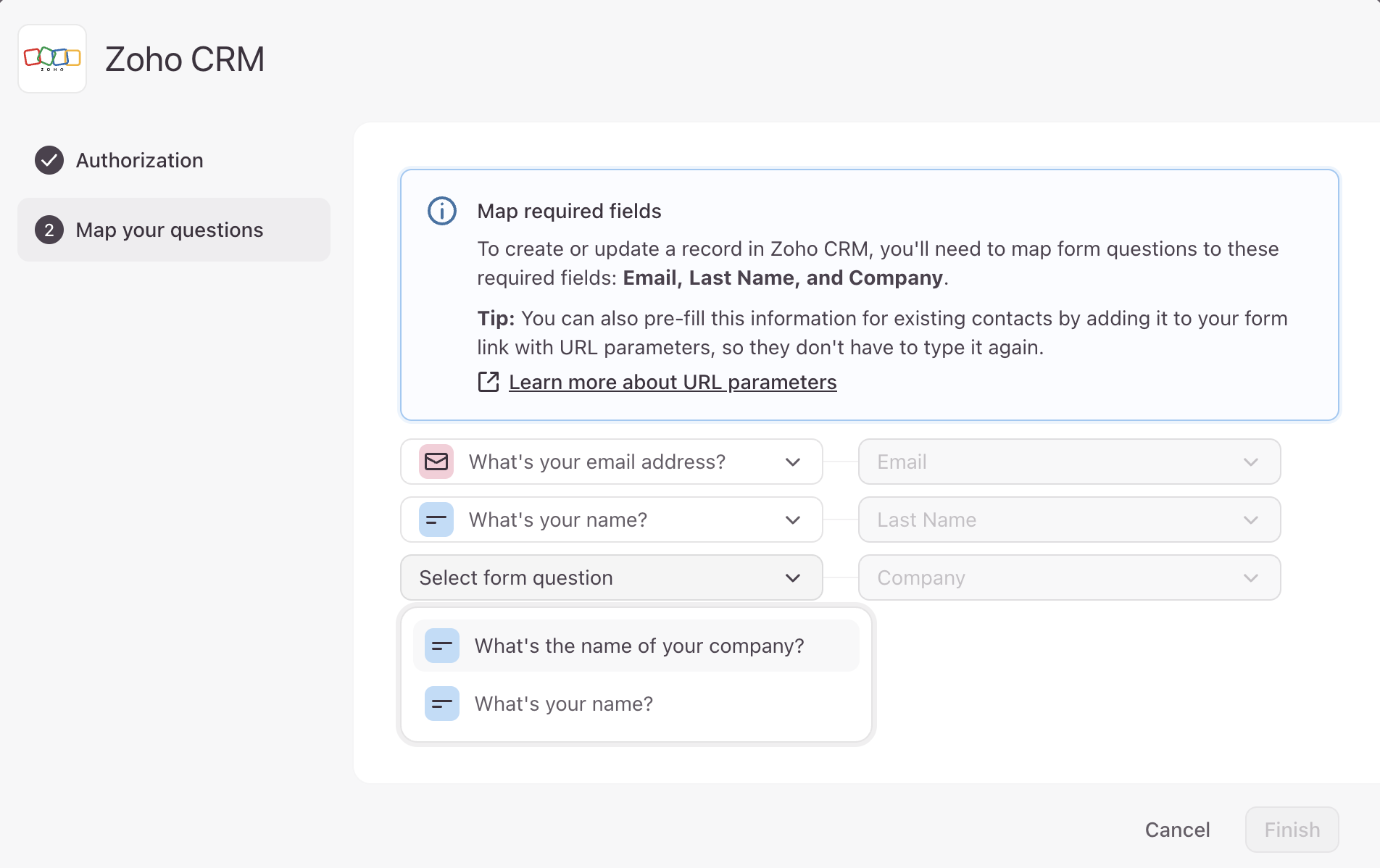Click the Authorization checkmark icon
This screenshot has width=1380, height=868.
[x=49, y=160]
